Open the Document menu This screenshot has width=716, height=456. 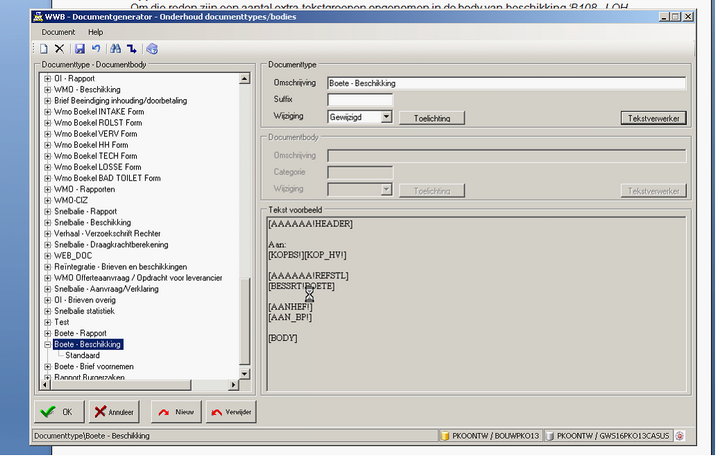pos(58,32)
